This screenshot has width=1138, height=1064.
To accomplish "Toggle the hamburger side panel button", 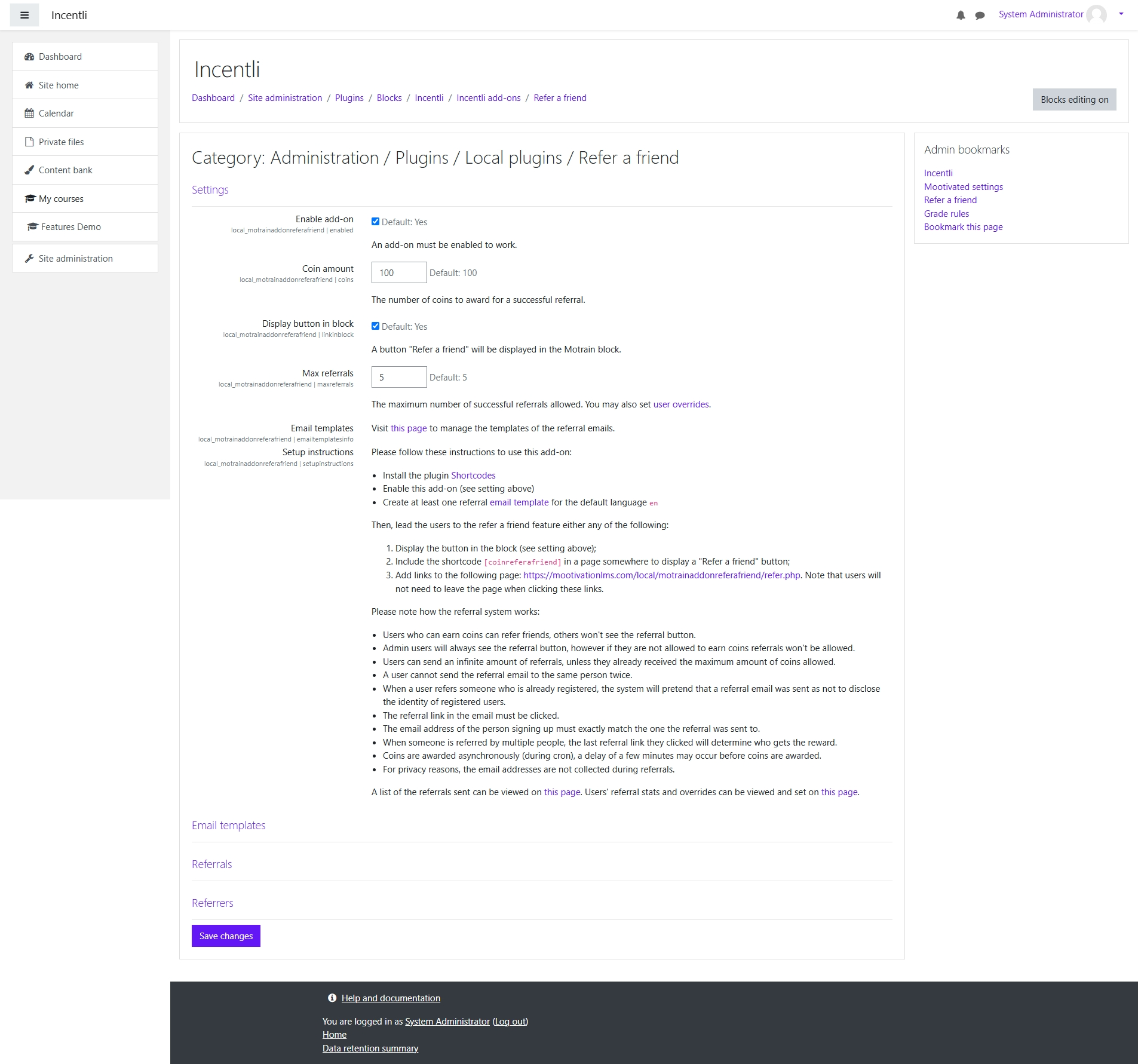I will [x=24, y=15].
